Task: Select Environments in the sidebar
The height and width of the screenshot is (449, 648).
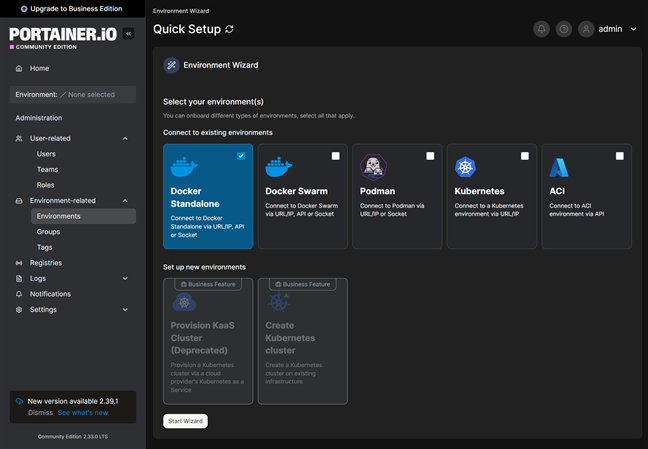Action: (83, 216)
